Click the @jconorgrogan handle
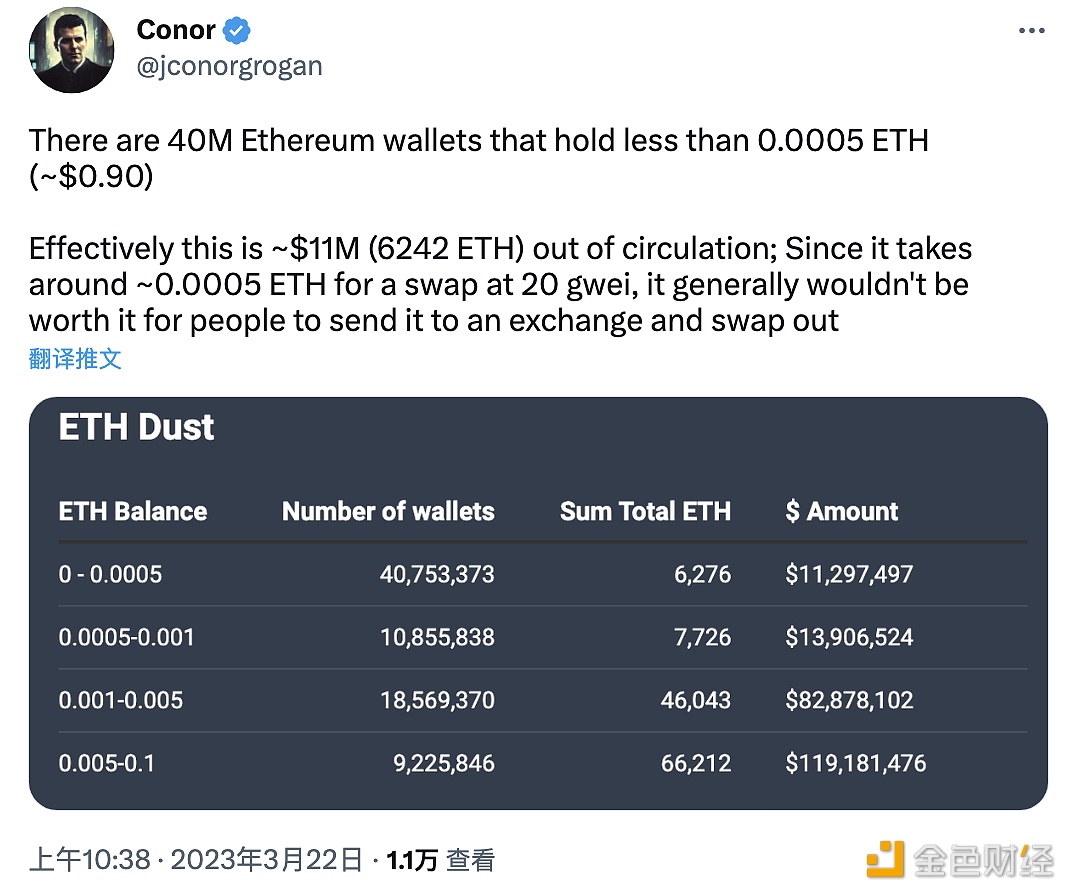The image size is (1066, 890). tap(229, 66)
